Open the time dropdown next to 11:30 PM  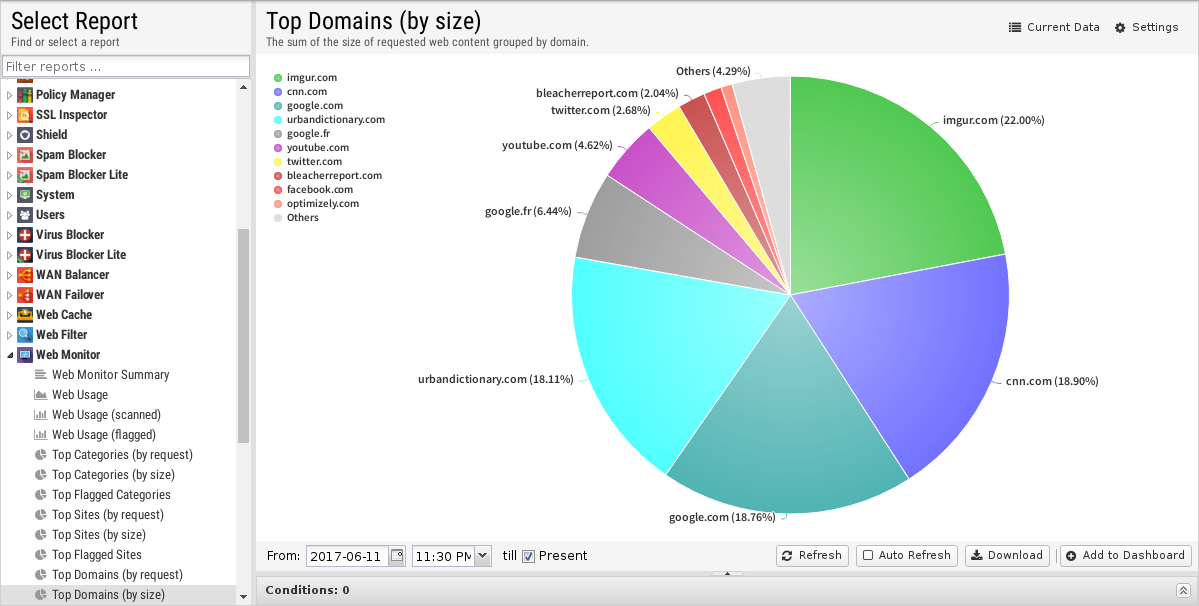pyautogui.click(x=483, y=556)
